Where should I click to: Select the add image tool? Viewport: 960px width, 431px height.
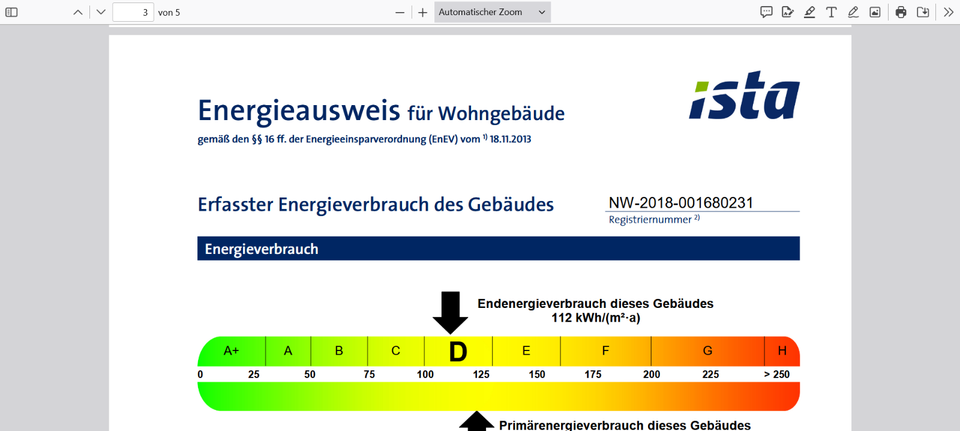click(874, 12)
